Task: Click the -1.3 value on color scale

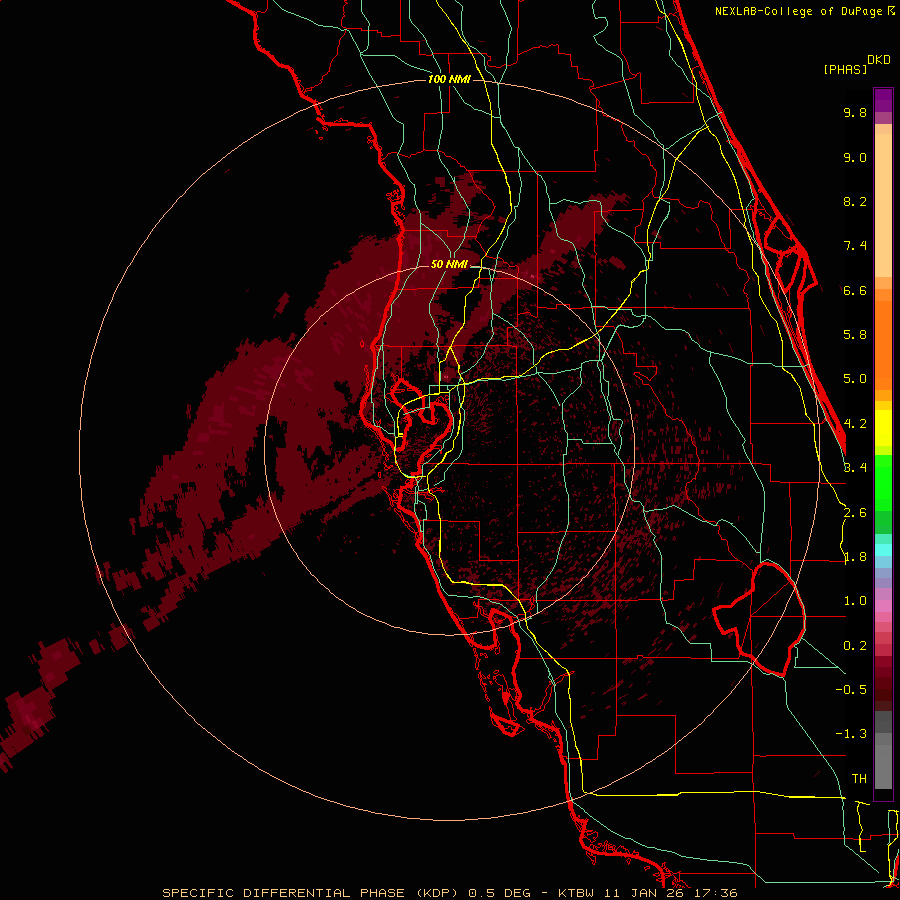Action: coord(851,734)
